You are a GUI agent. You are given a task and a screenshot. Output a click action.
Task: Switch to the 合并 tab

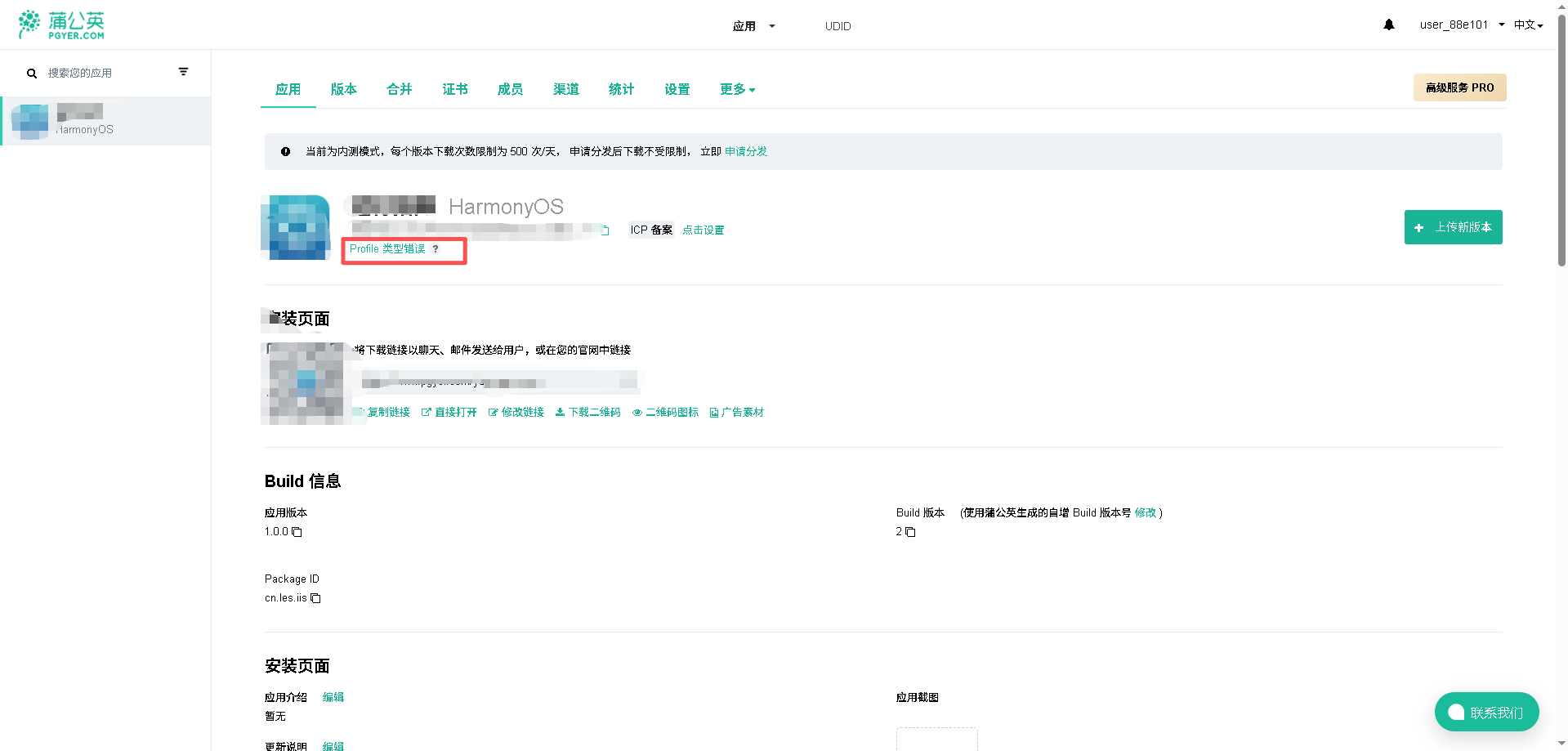[x=400, y=89]
